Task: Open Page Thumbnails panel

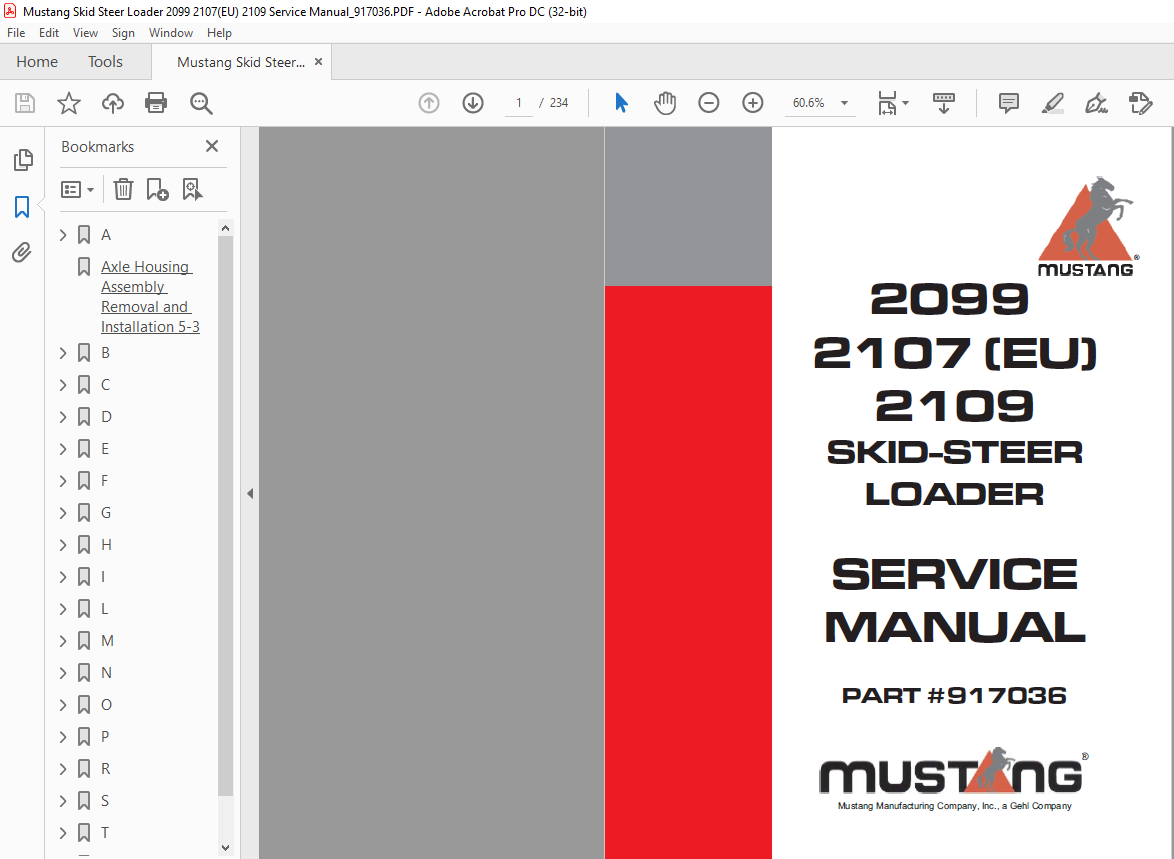Action: [x=22, y=160]
